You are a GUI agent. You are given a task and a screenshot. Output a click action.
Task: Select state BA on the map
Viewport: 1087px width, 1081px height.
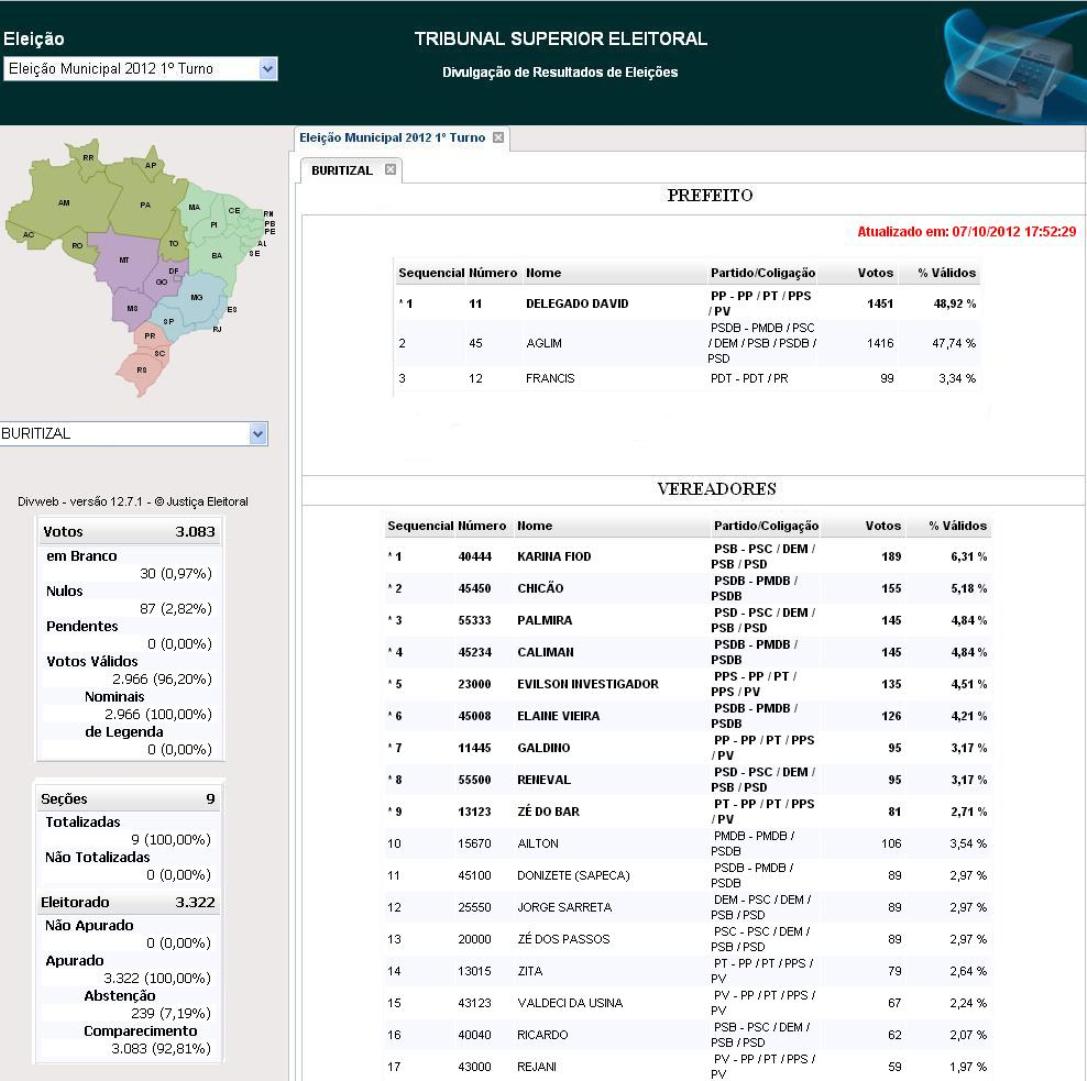pos(216,255)
